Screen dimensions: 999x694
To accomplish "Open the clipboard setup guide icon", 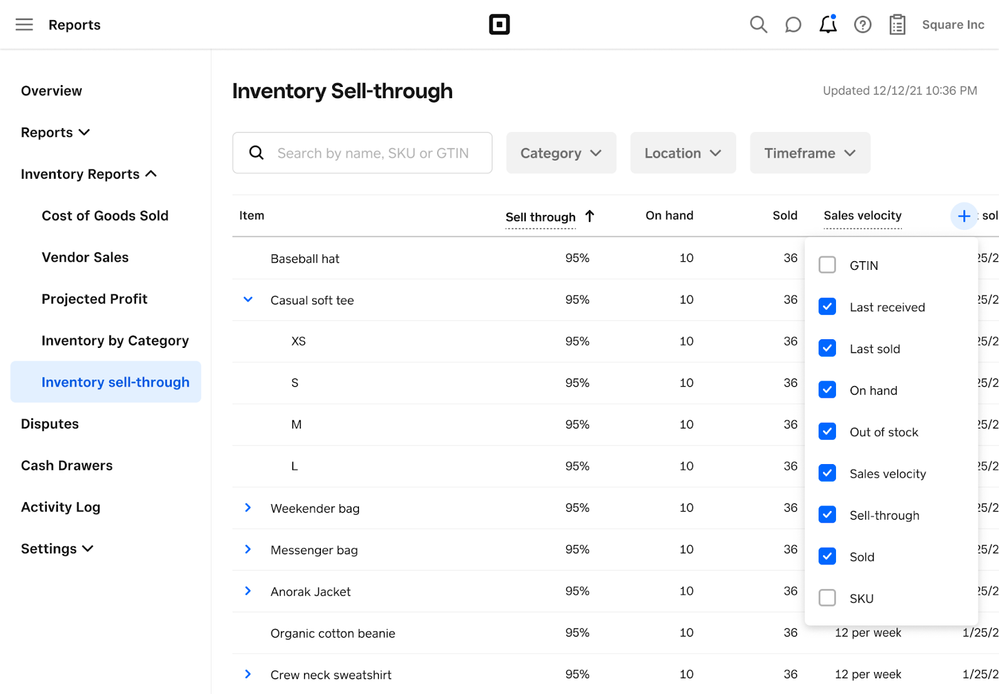I will [x=897, y=25].
